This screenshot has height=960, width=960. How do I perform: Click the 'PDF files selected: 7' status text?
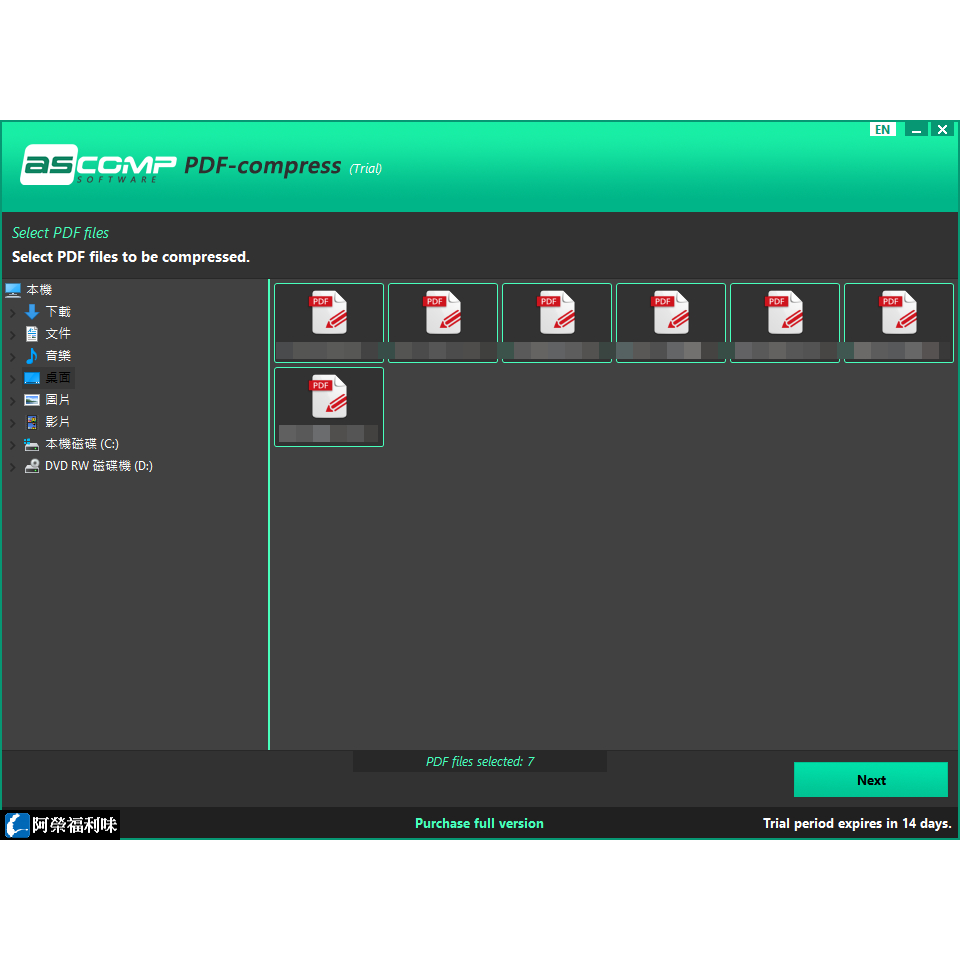point(480,762)
